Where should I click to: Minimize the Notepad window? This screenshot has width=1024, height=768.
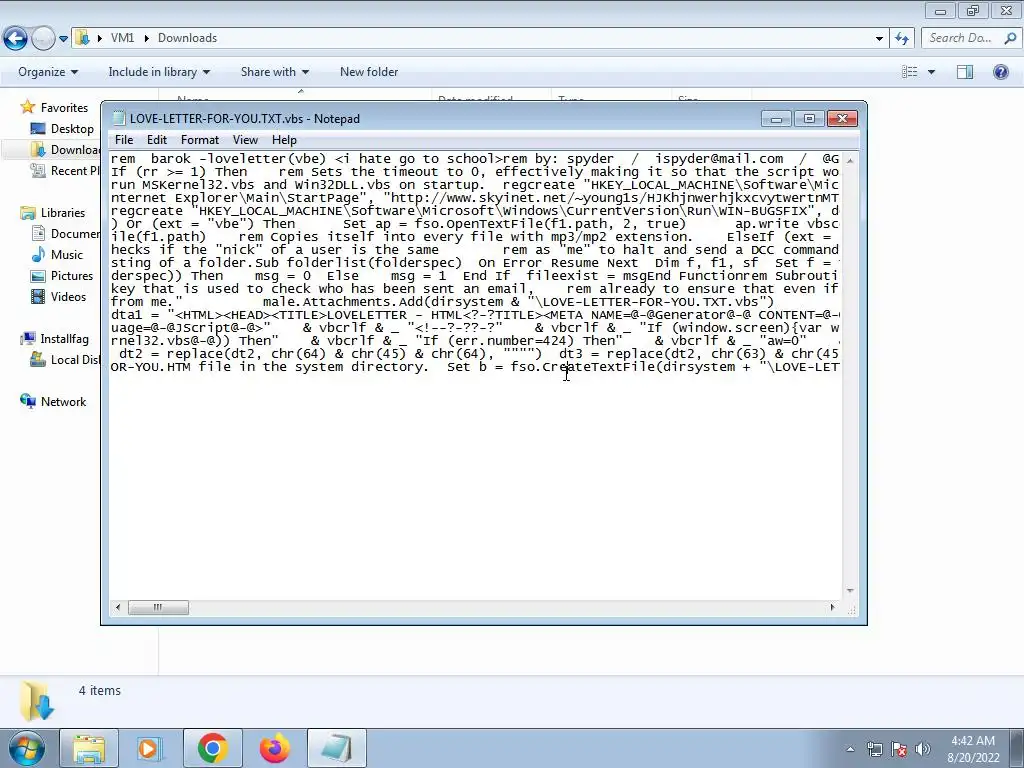(776, 119)
